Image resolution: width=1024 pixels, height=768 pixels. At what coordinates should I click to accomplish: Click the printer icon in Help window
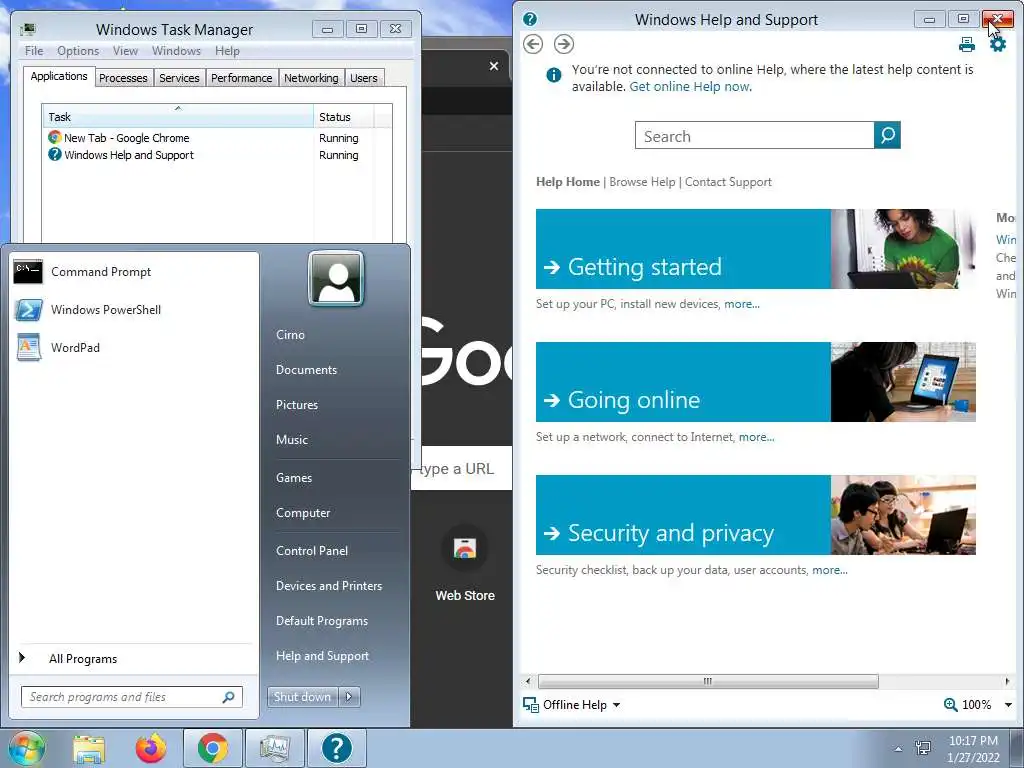coord(967,44)
